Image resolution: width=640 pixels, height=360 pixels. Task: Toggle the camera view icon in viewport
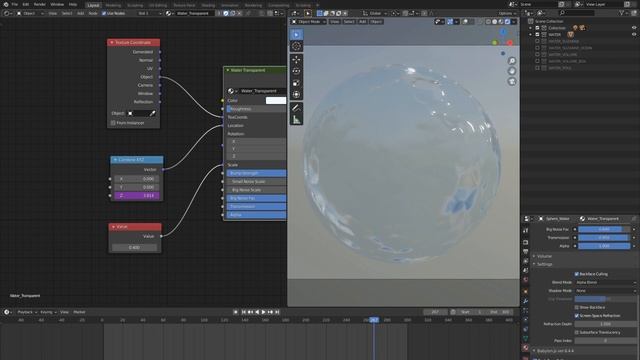click(512, 81)
